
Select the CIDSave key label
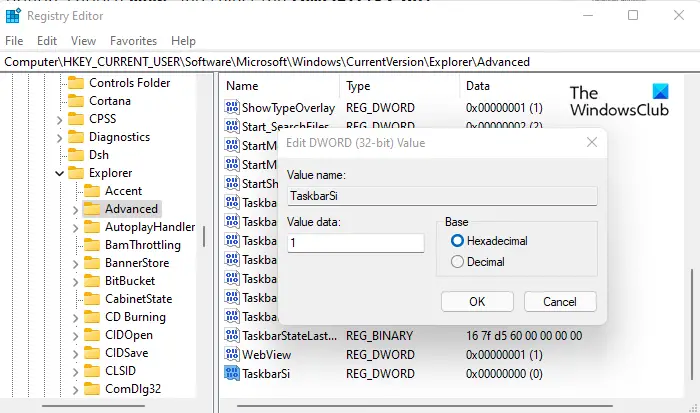126,353
